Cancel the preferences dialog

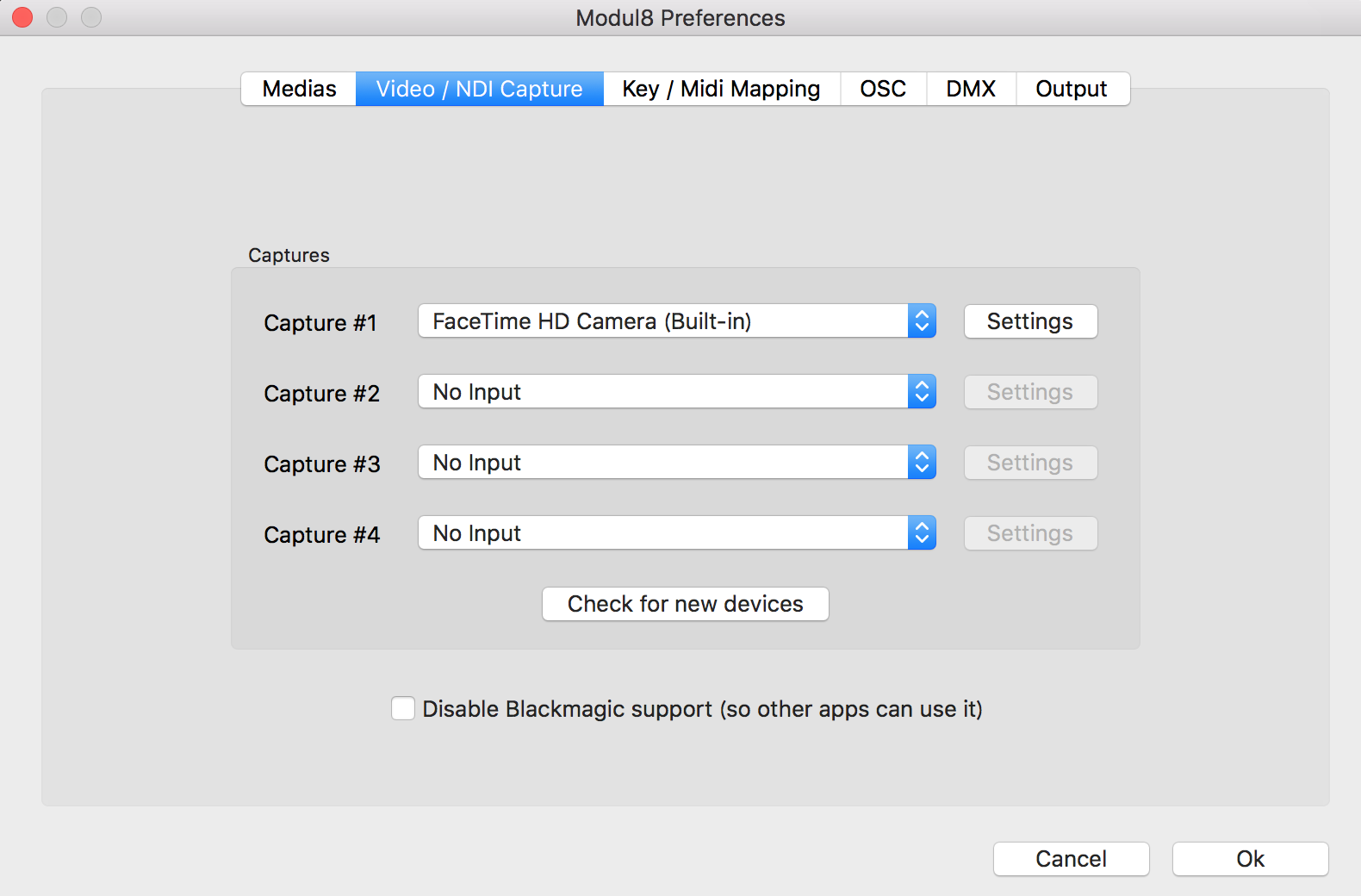[1071, 859]
